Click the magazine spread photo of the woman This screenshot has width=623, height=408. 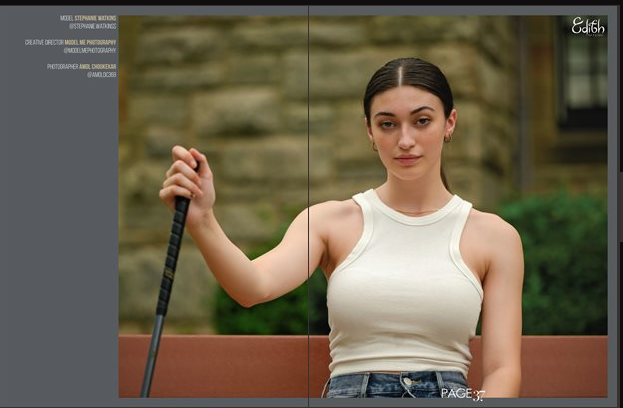click(363, 207)
